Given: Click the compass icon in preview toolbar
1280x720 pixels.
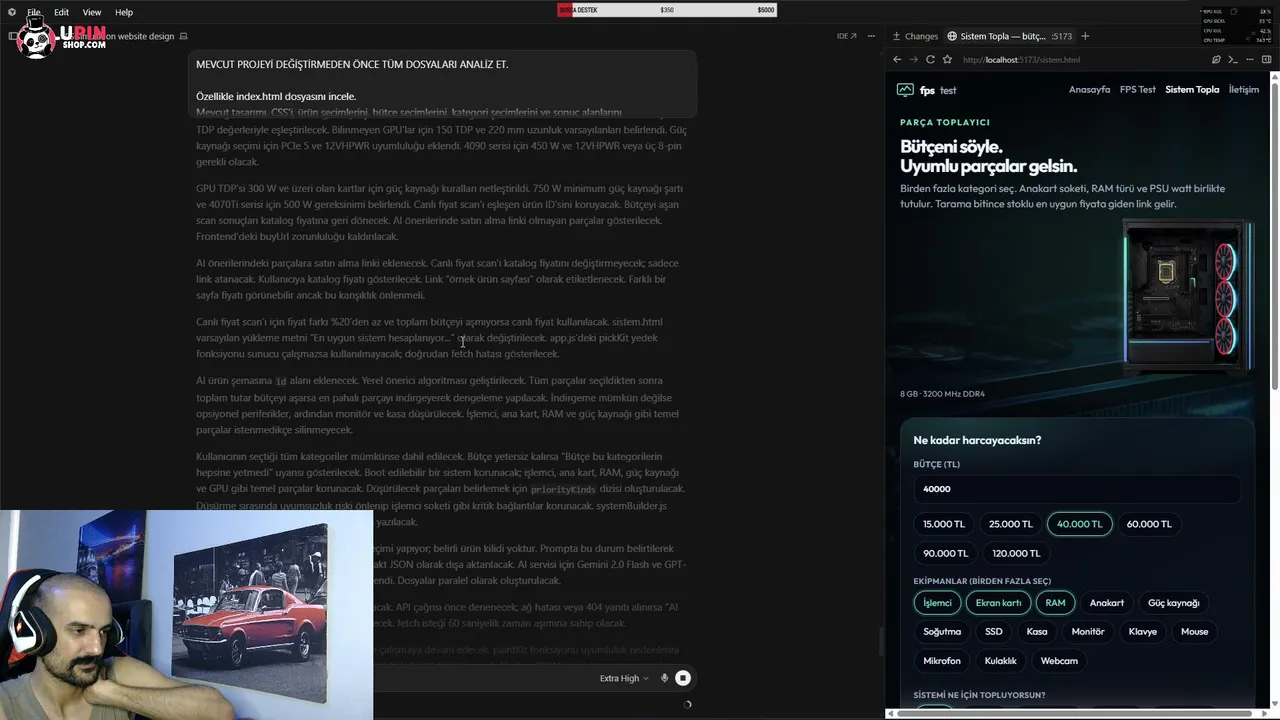Looking at the screenshot, I should [1216, 60].
